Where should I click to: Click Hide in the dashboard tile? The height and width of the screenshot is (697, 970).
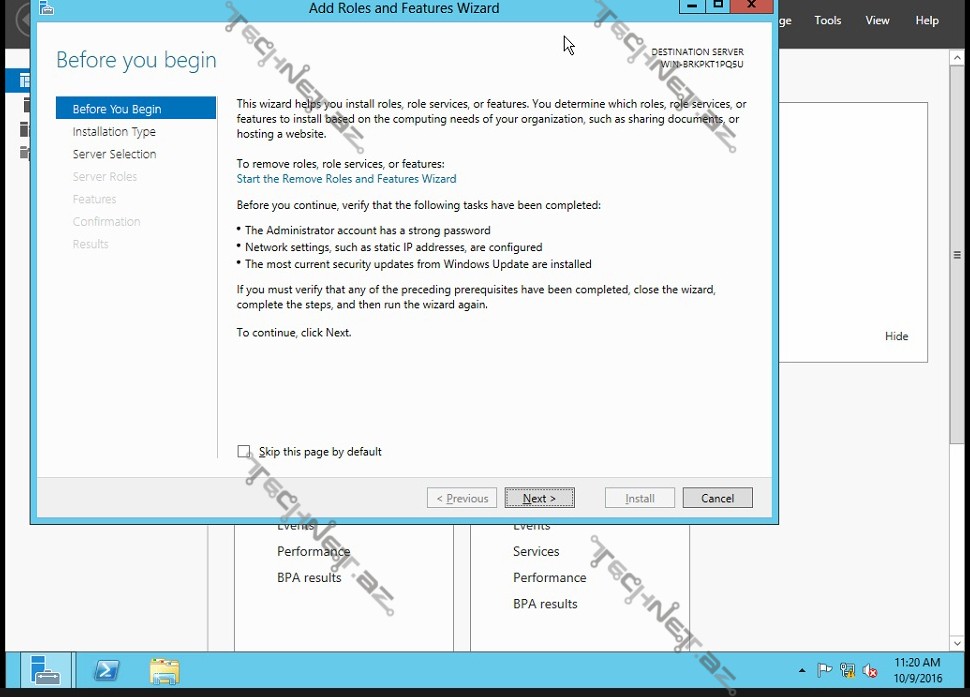pyautogui.click(x=896, y=337)
